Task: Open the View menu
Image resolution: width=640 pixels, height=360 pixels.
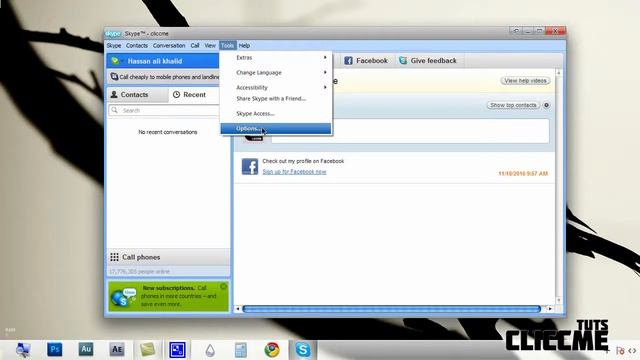Action: [210, 46]
